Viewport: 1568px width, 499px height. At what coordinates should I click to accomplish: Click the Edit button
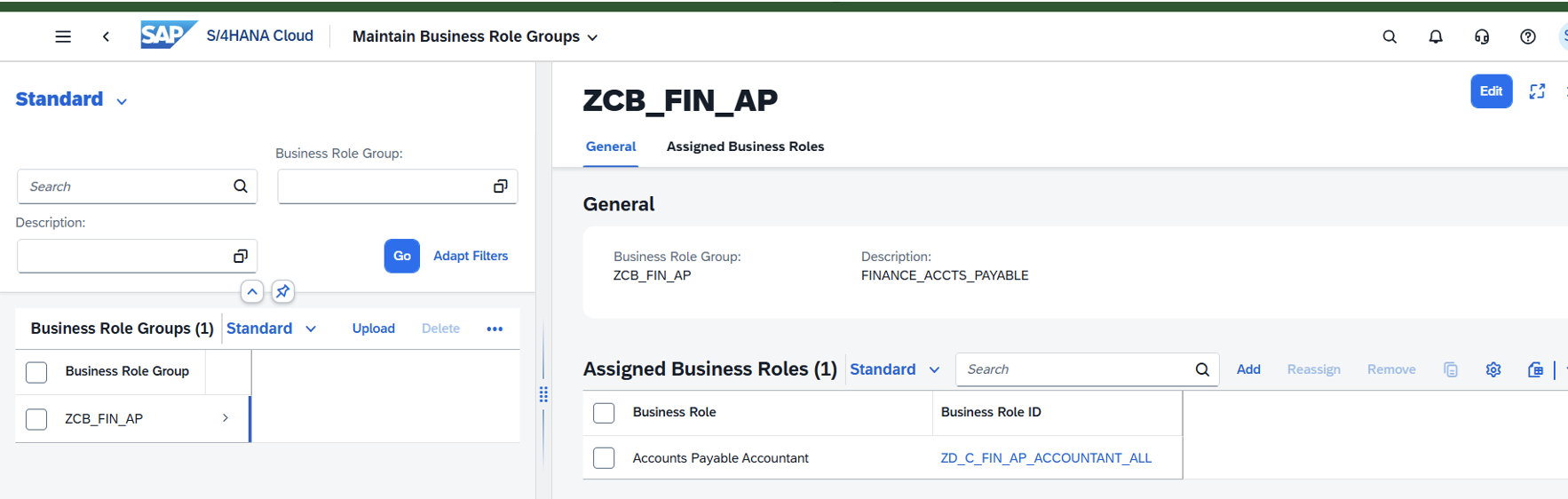pos(1492,91)
